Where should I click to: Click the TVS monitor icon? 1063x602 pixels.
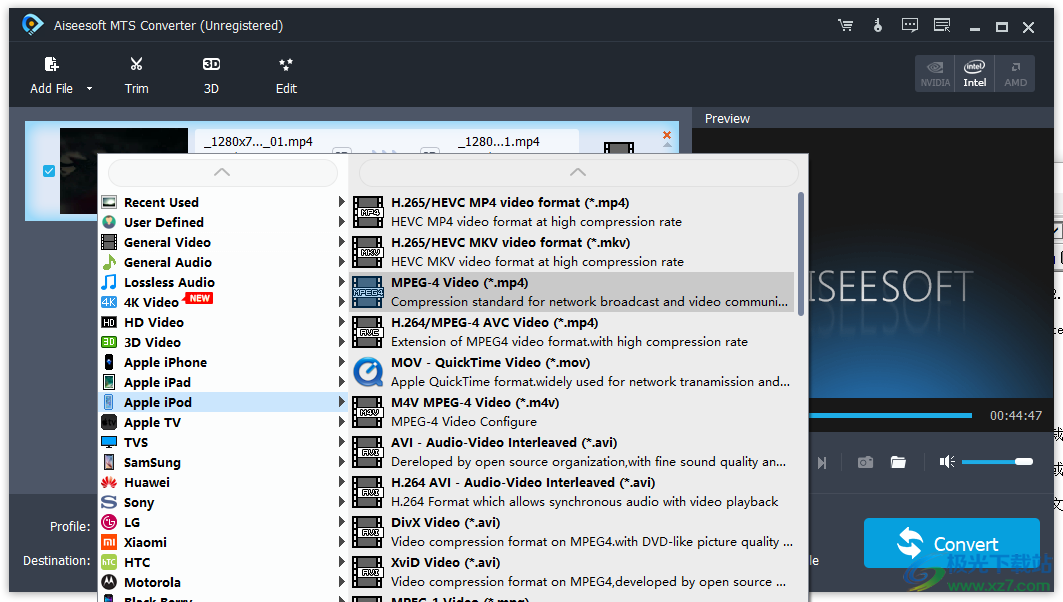click(x=108, y=442)
